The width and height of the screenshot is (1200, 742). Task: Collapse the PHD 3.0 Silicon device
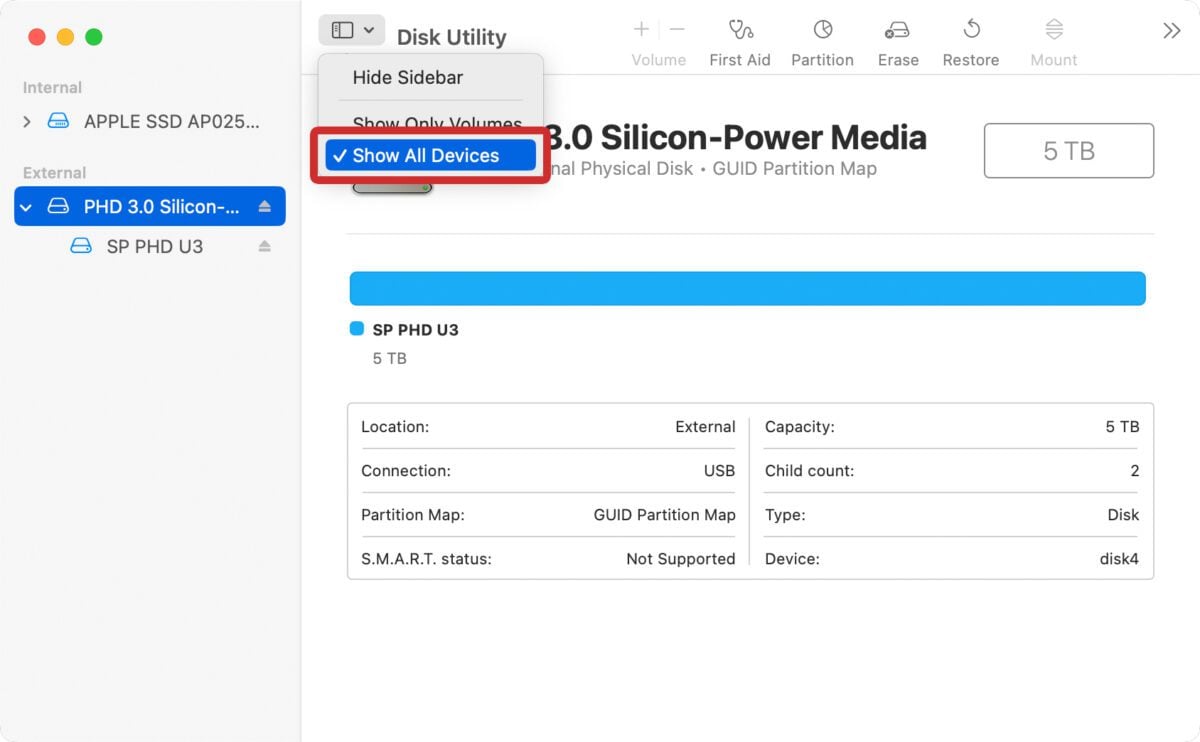coord(26,206)
